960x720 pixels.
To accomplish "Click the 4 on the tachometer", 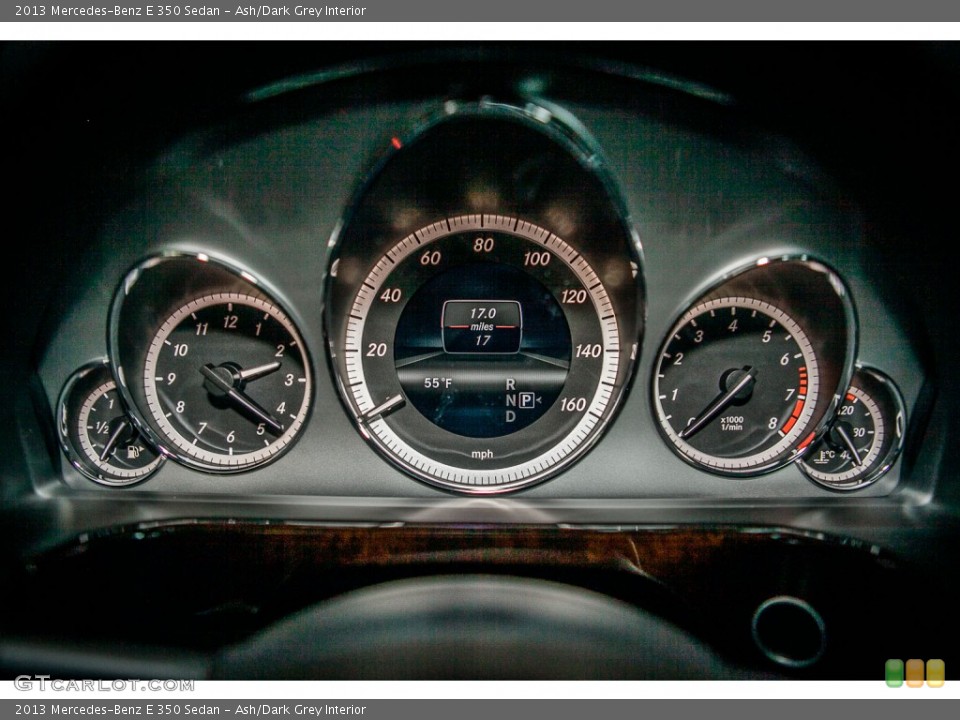I will coord(732,326).
